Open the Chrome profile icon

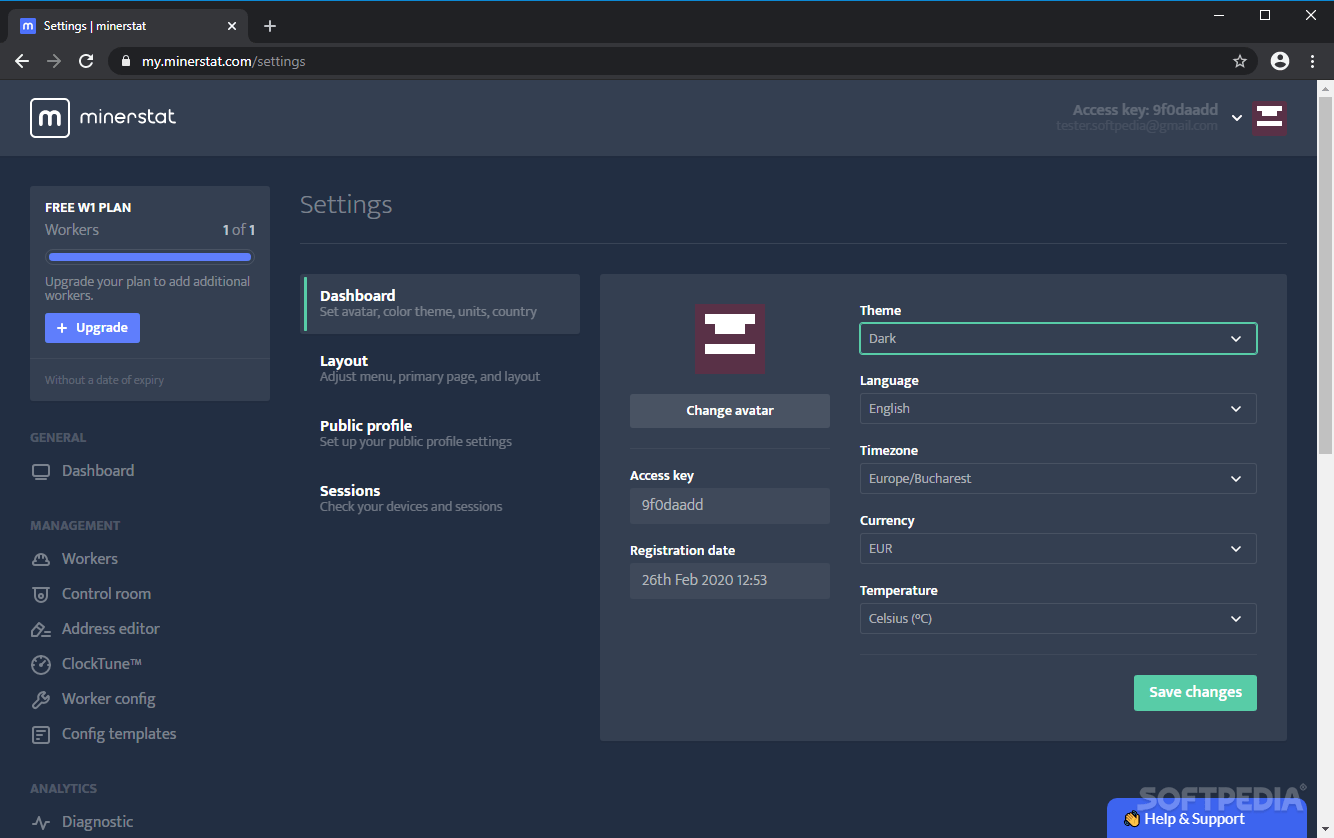[1280, 61]
